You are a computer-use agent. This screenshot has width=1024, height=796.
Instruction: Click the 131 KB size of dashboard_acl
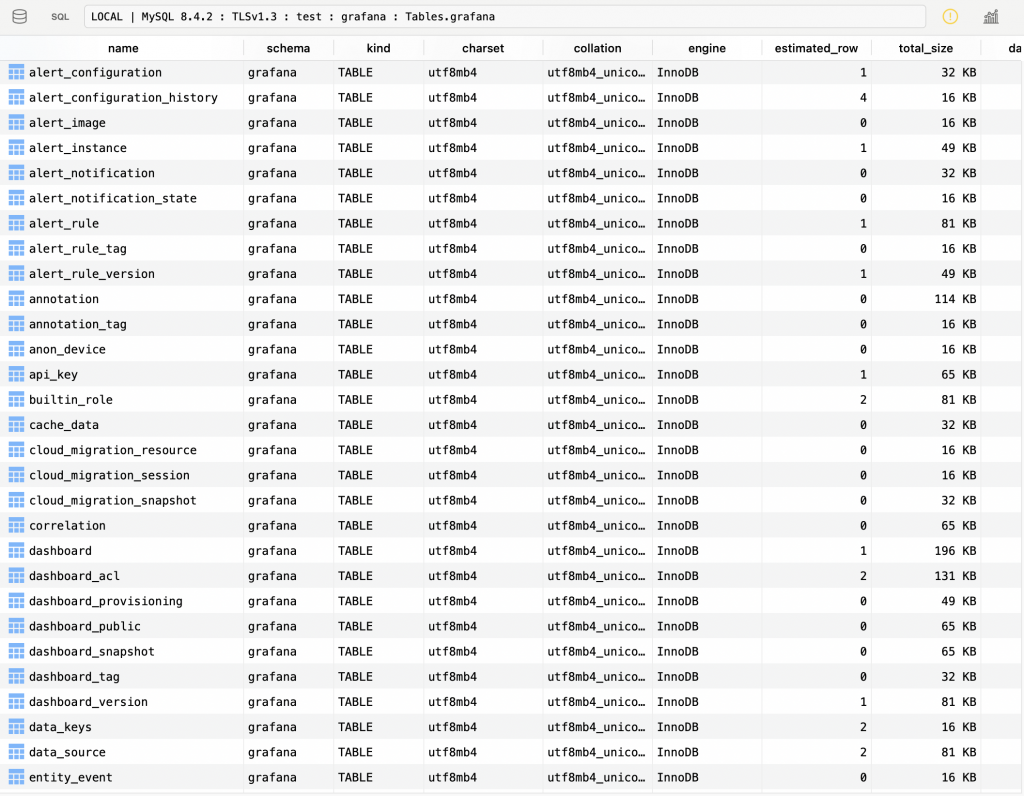coord(955,576)
